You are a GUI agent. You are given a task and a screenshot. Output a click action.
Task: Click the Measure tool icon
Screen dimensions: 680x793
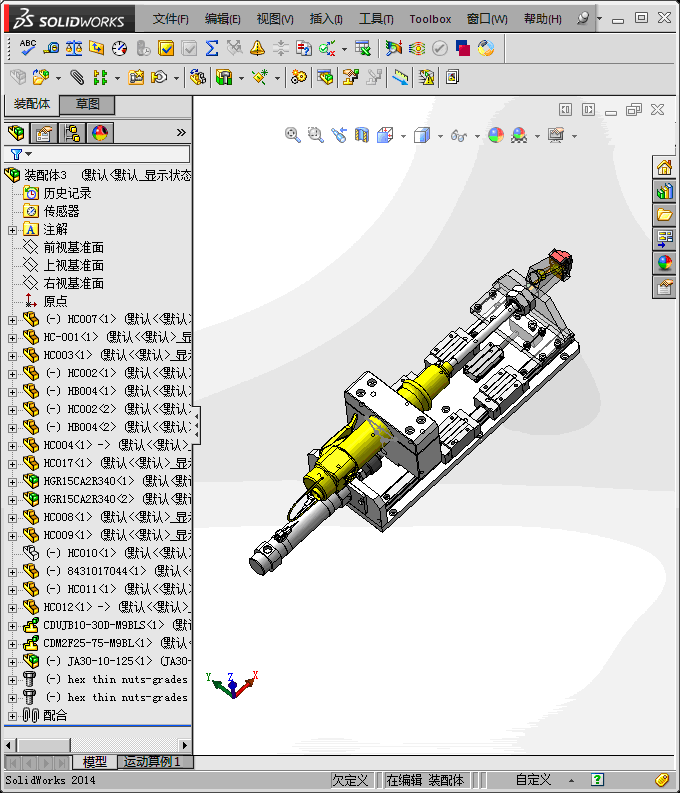point(51,48)
